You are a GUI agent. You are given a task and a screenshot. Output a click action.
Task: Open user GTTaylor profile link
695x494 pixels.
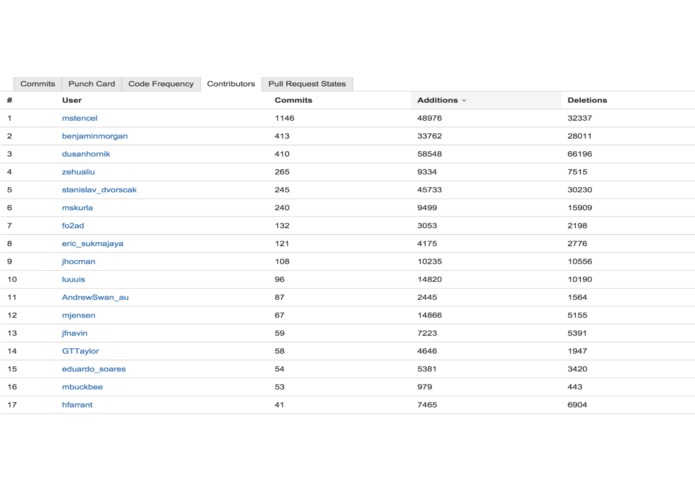[x=80, y=351]
